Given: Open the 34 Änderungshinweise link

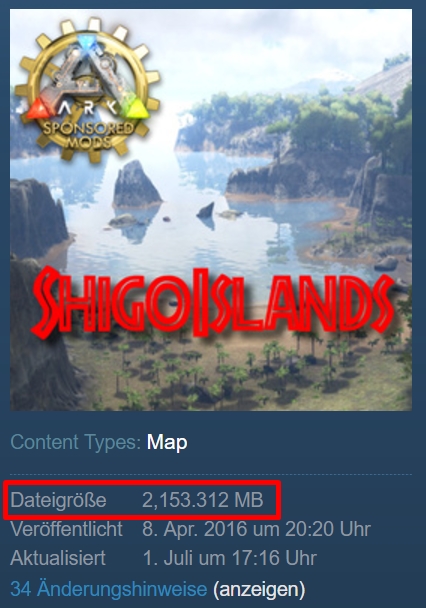Looking at the screenshot, I should [x=109, y=589].
